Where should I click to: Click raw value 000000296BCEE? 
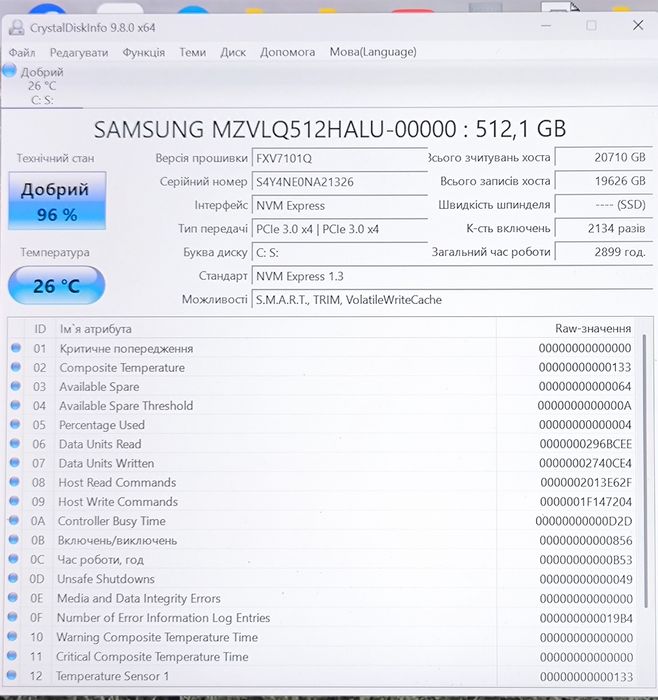(586, 444)
